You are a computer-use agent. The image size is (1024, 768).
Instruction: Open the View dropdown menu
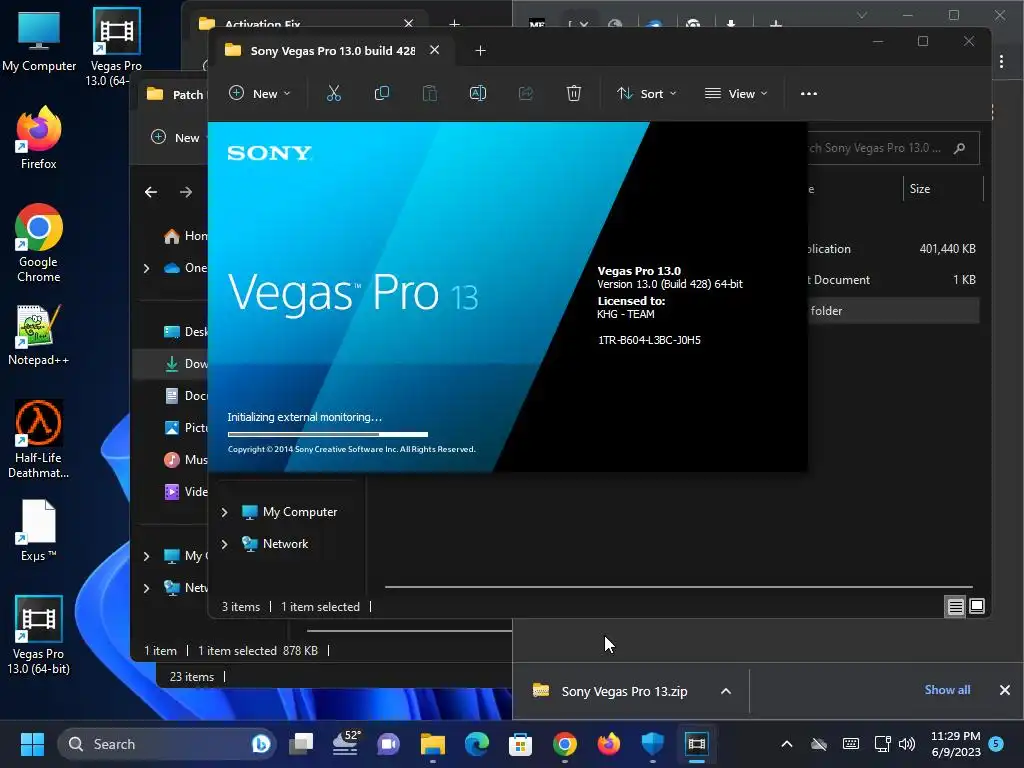coord(736,93)
